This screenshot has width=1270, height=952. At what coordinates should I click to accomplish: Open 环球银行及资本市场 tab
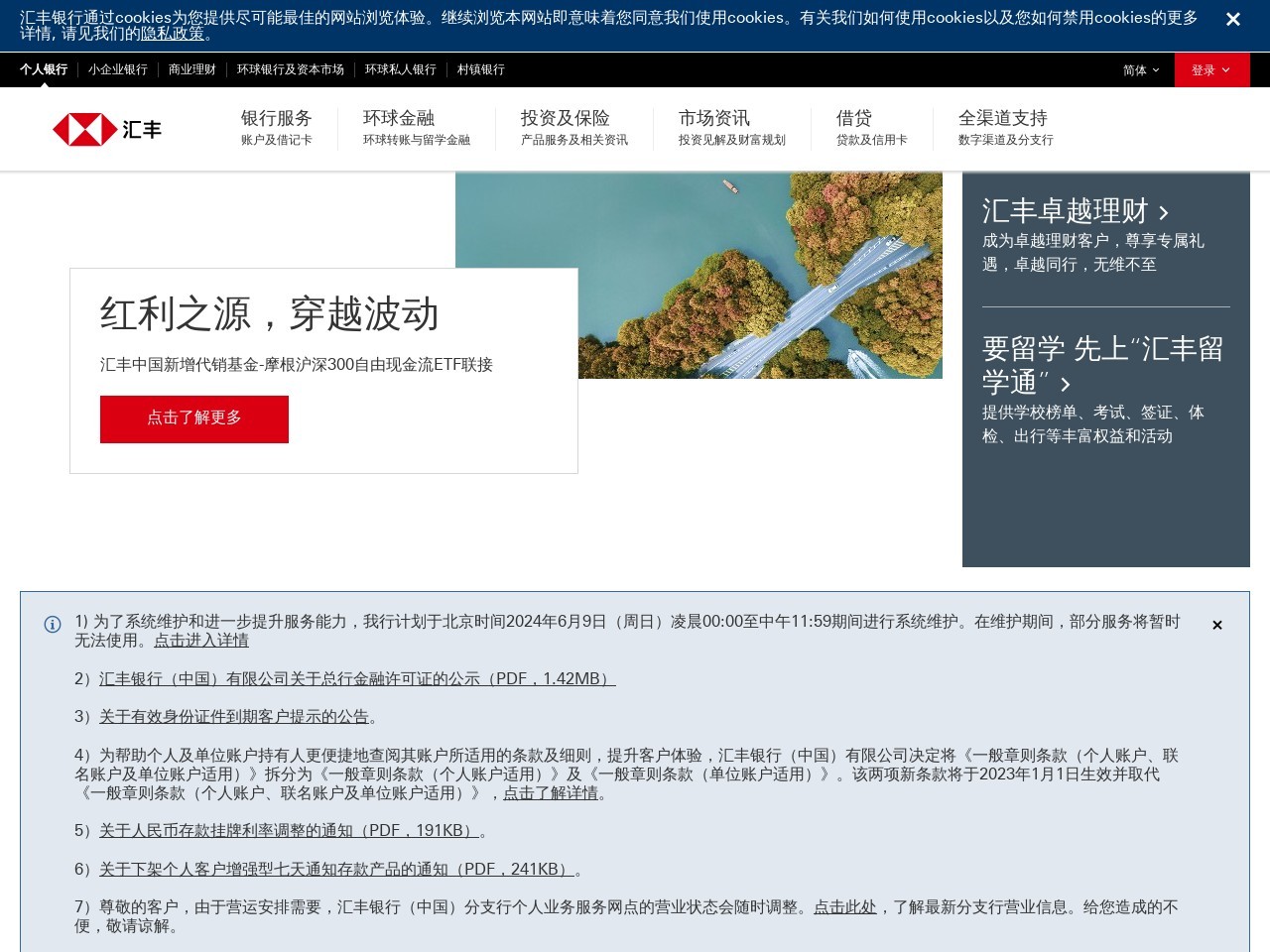291,69
